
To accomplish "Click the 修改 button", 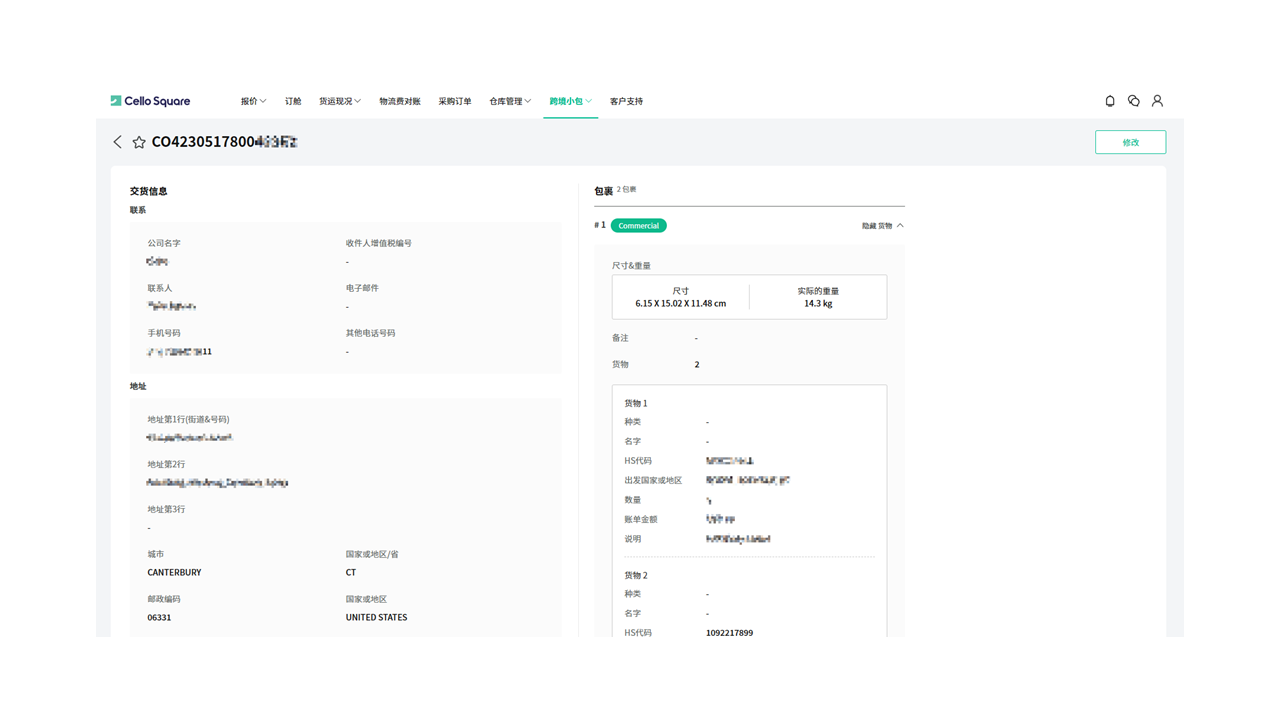I will [1130, 142].
